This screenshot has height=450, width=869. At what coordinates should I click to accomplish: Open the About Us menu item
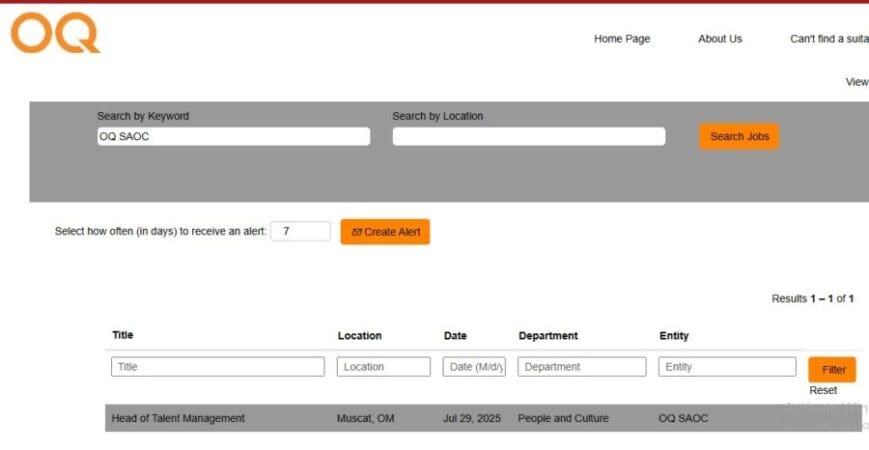720,39
